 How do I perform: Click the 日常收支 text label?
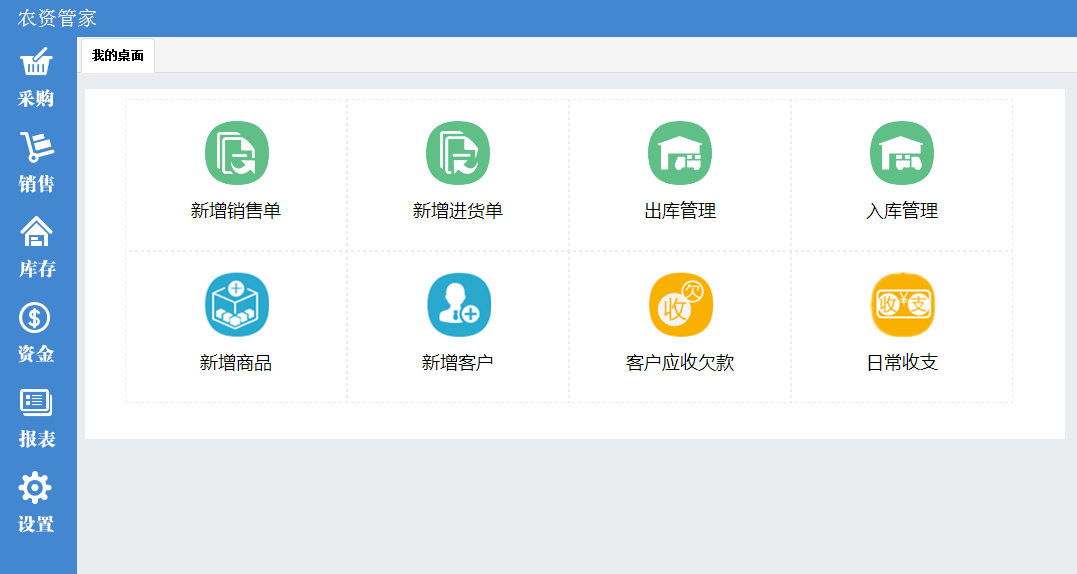coord(902,363)
